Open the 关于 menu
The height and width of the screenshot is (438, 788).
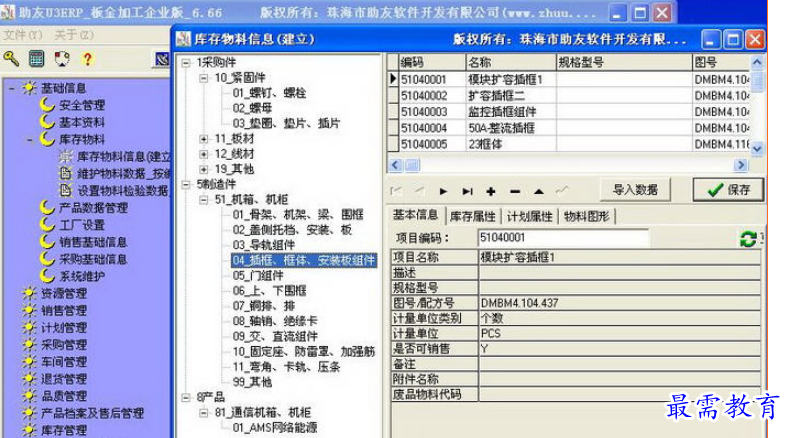point(74,35)
